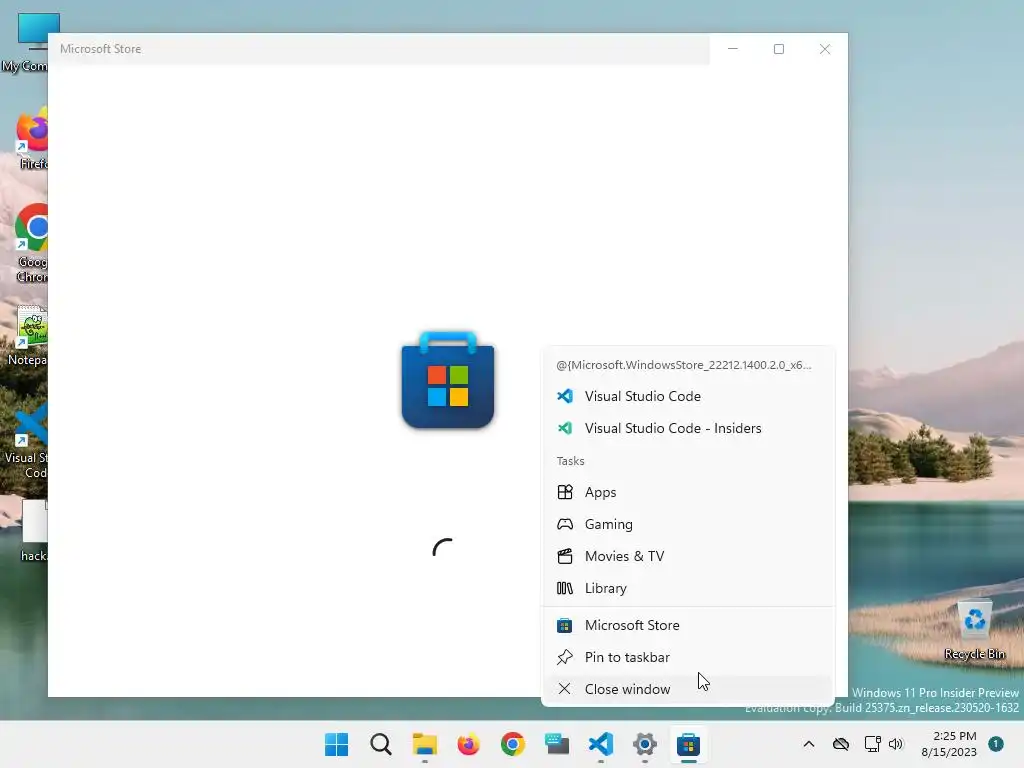Screen dimensions: 1024x768
Task: Click the small Microsoft Store icon in jump list
Action: [565, 625]
